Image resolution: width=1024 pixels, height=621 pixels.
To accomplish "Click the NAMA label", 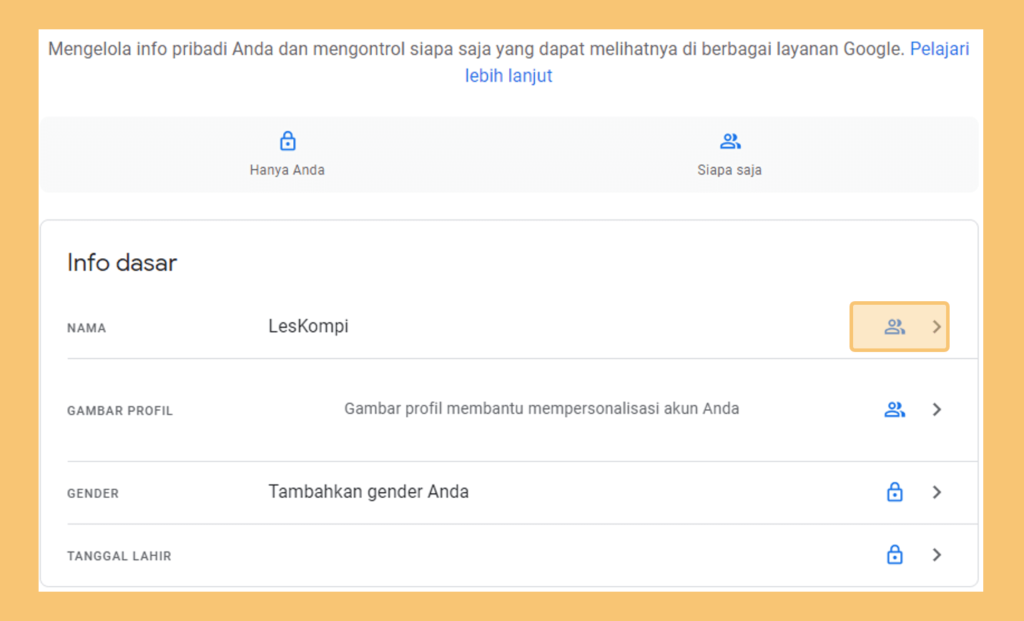I will [x=86, y=328].
